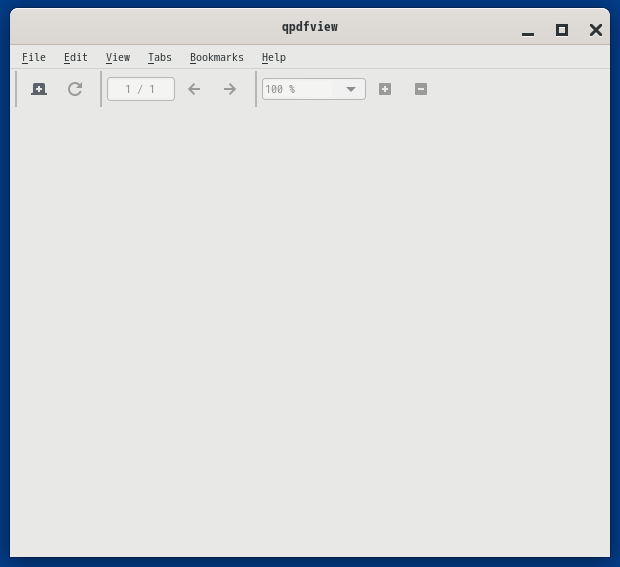Expand the 100 % zoom dropdown
This screenshot has width=620, height=567.
click(350, 89)
